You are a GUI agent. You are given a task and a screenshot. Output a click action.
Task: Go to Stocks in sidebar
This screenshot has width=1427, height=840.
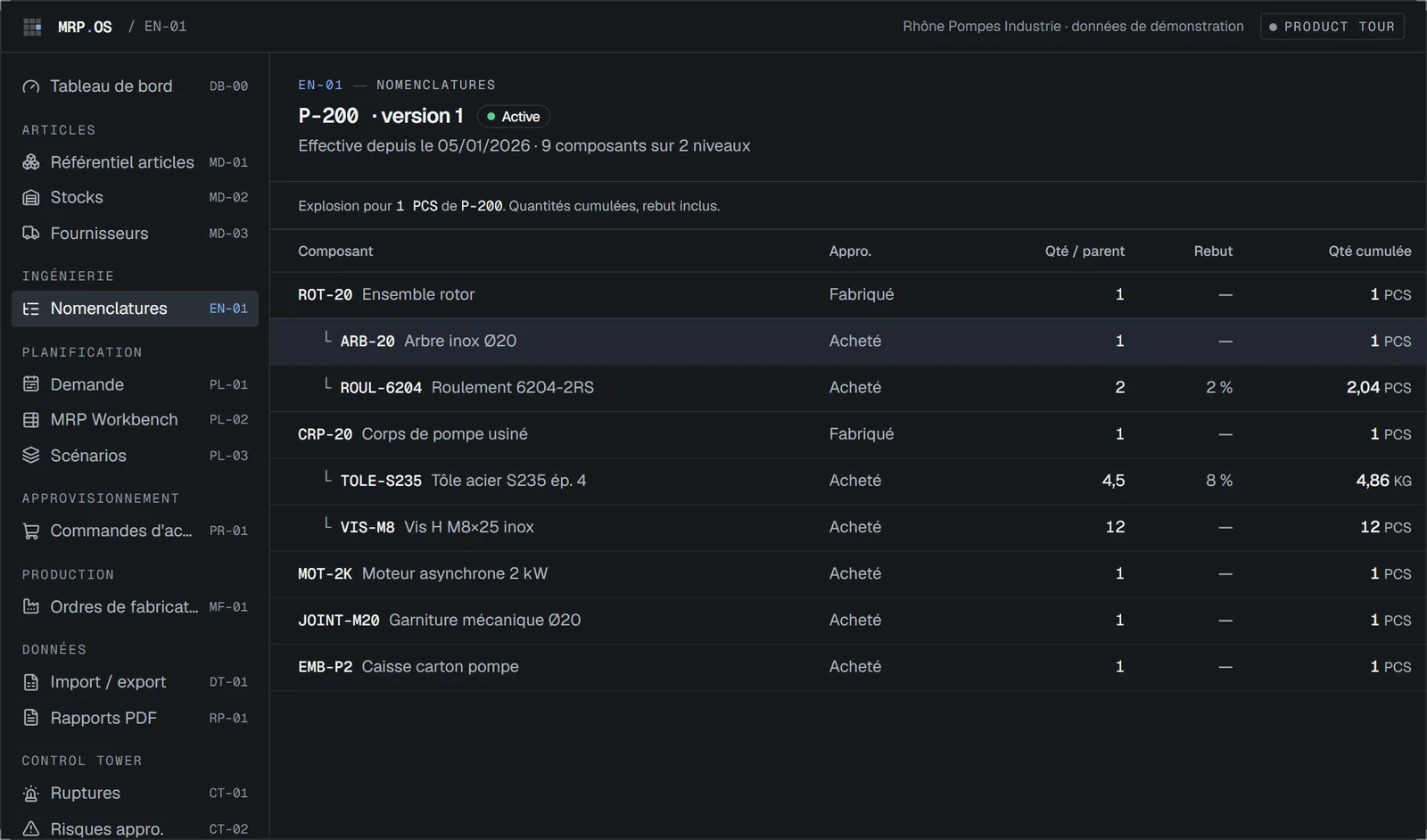click(x=135, y=198)
